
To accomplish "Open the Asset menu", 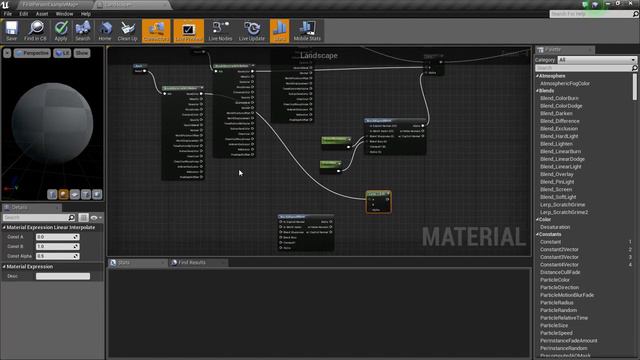I will pos(42,14).
